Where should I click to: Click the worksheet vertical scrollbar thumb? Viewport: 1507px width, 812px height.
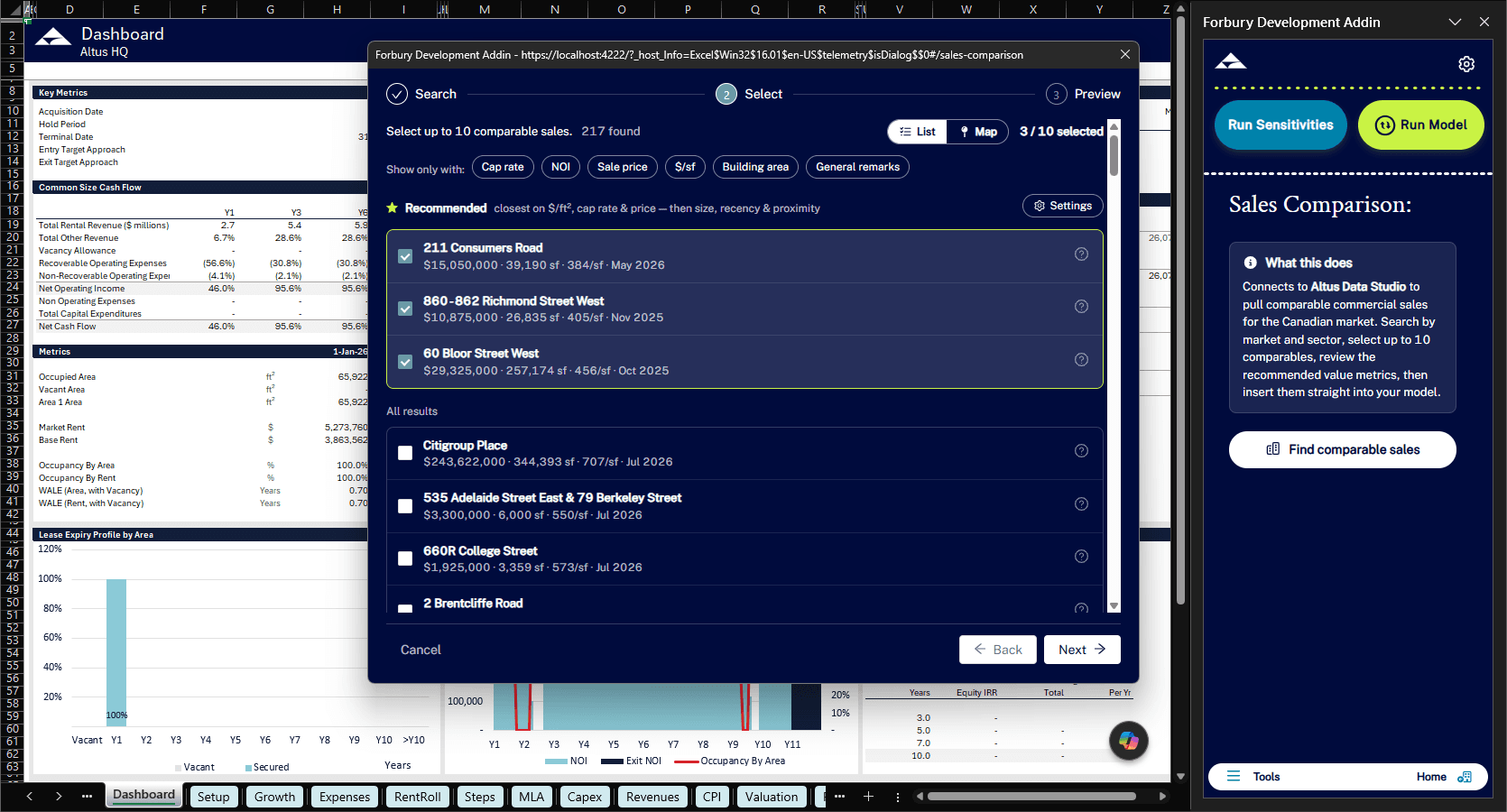pos(1180,311)
